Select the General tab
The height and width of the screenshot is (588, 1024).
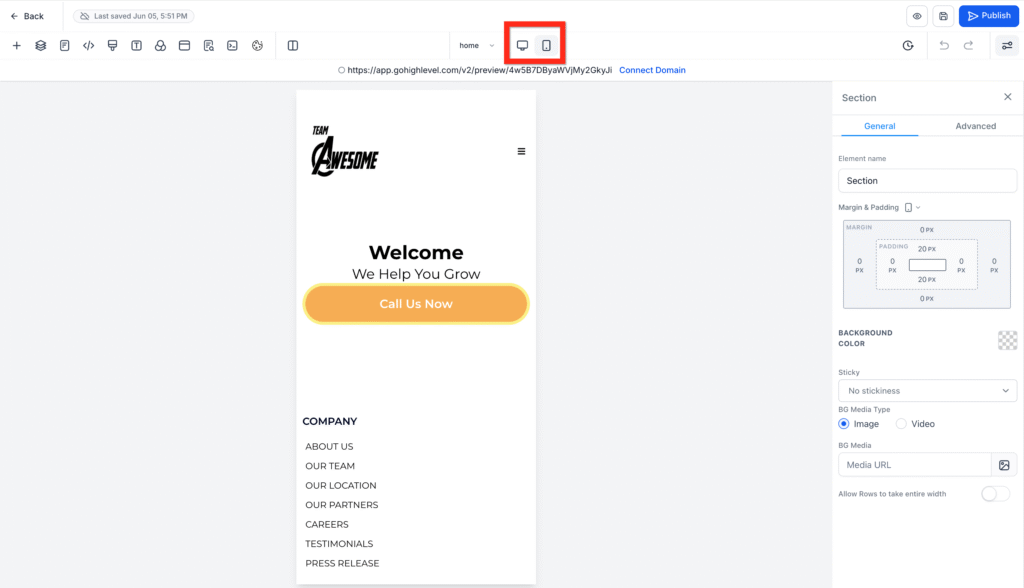coord(880,126)
